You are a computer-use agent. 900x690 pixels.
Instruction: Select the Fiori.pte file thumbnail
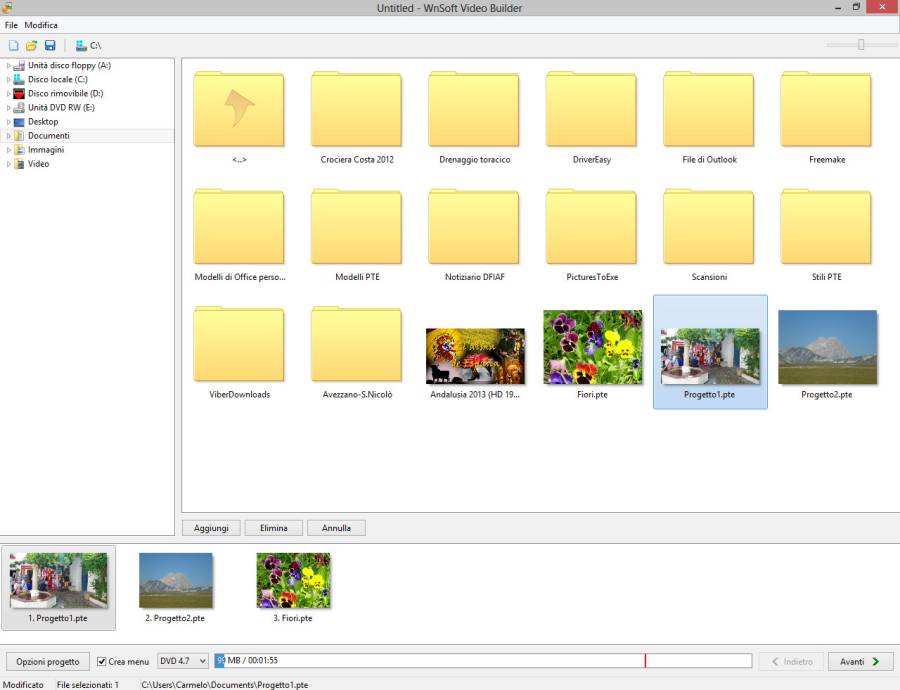(592, 347)
